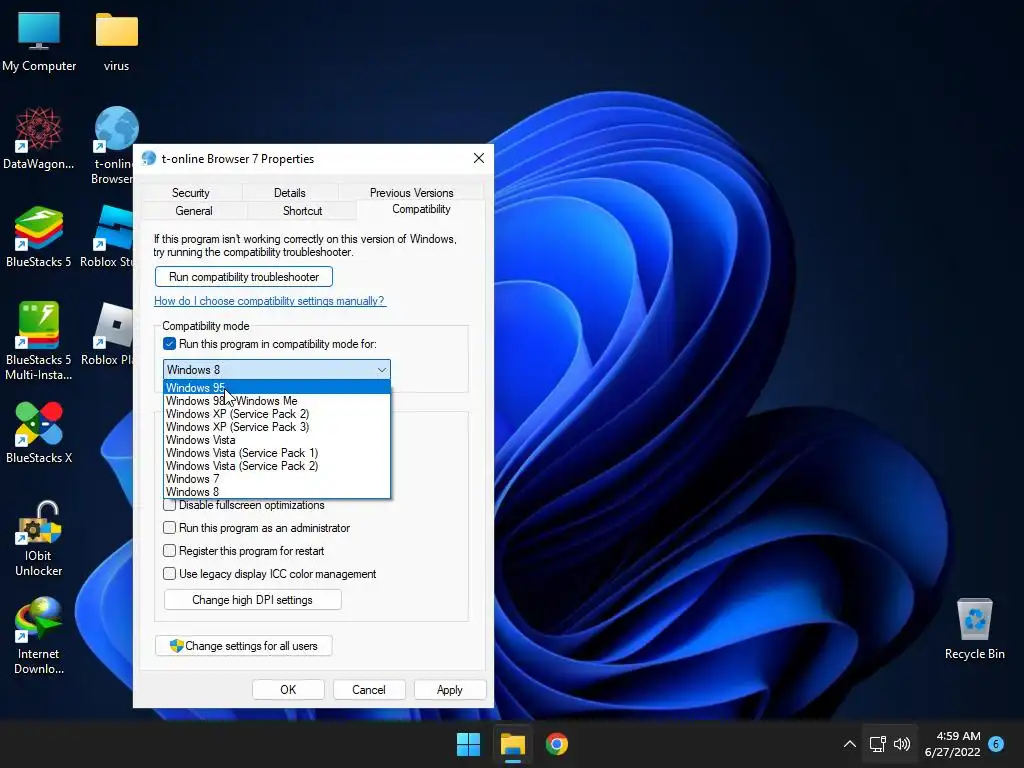Click the Apply button

click(449, 690)
